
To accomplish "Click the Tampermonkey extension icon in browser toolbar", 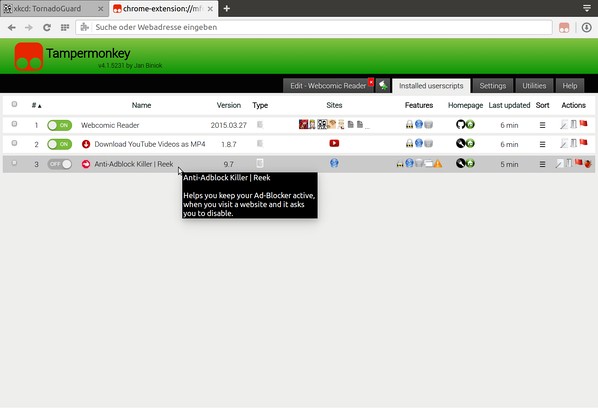I will 564,27.
